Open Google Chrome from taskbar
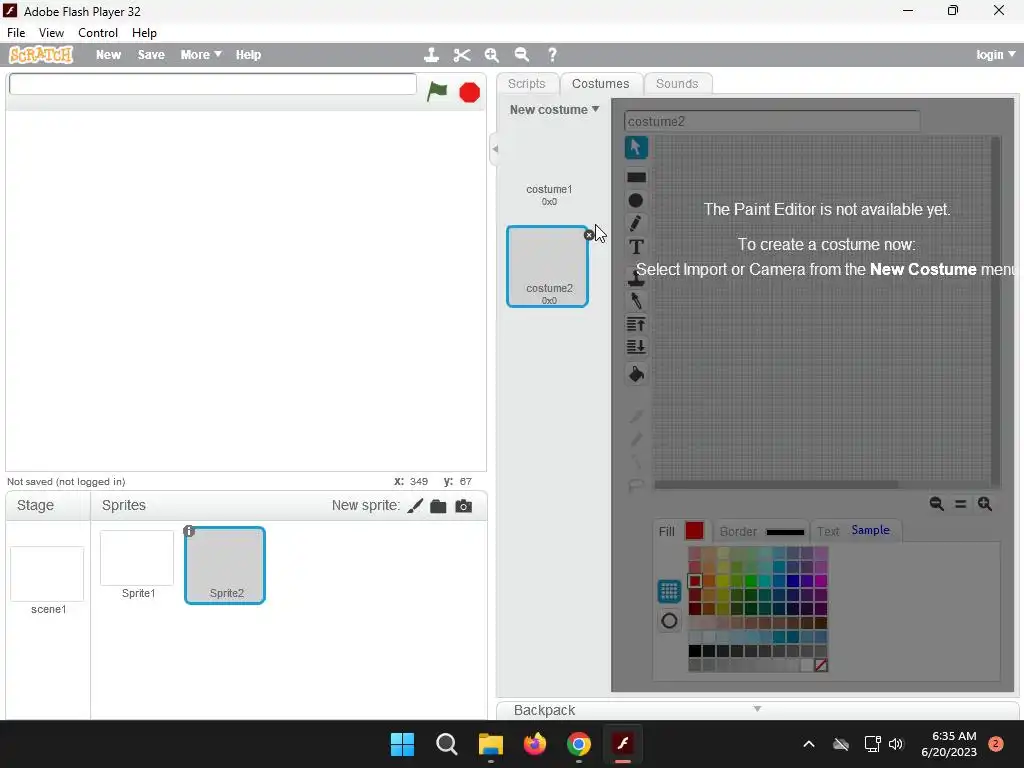Image resolution: width=1024 pixels, height=768 pixels. coord(579,744)
